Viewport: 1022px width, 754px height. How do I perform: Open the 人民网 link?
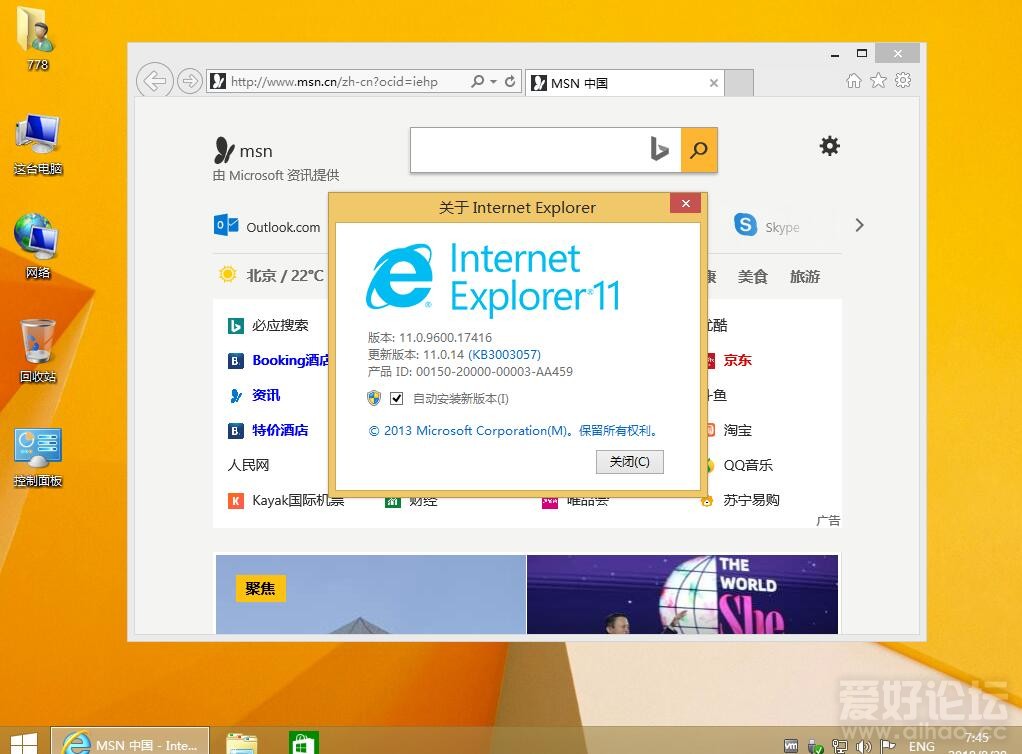click(248, 465)
